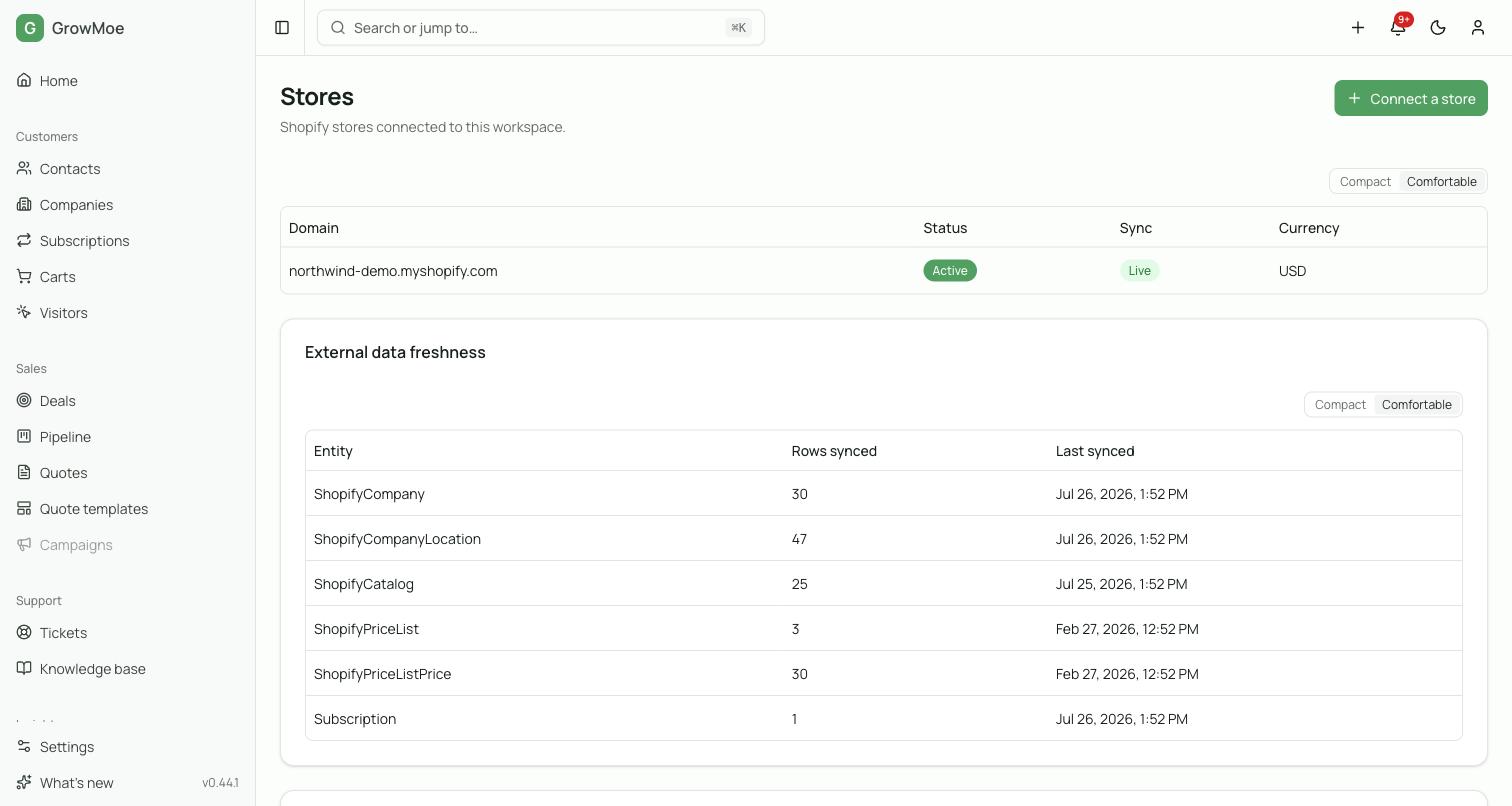Click the Quote templates layout icon
Image resolution: width=1512 pixels, height=806 pixels.
pyautogui.click(x=24, y=509)
